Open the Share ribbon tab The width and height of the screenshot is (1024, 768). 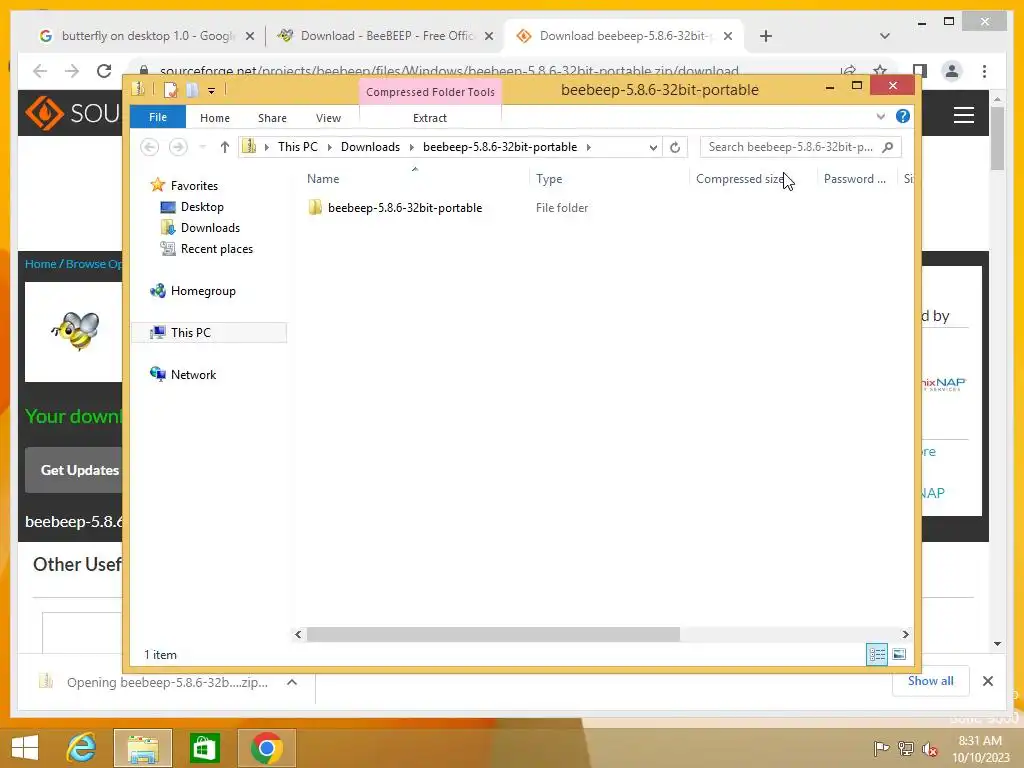[x=272, y=118]
